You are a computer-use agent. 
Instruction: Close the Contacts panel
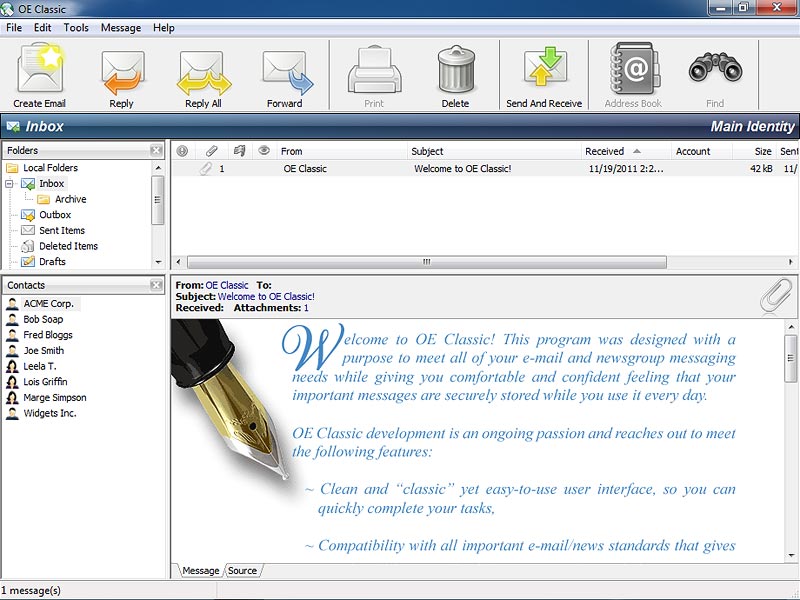click(x=157, y=285)
